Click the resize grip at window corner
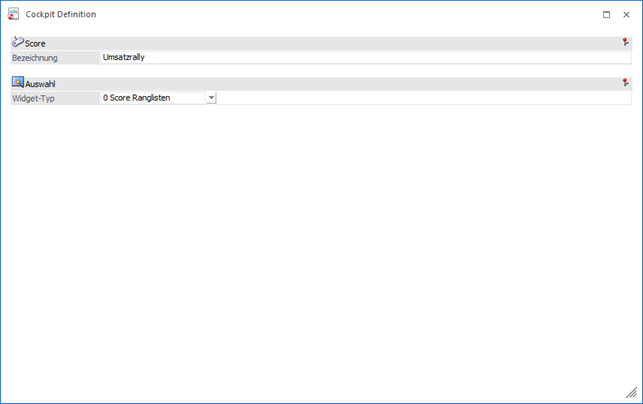643x404 pixels. point(631,393)
